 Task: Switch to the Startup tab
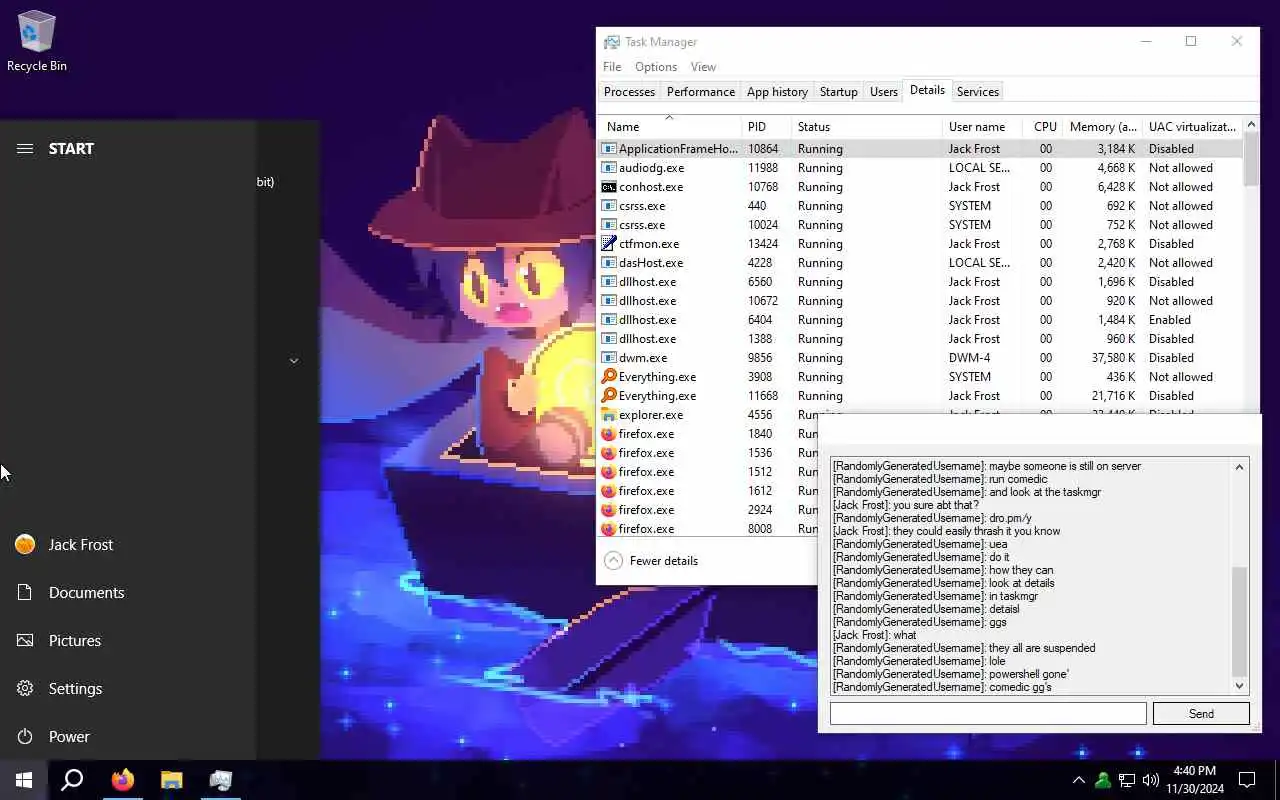[838, 91]
